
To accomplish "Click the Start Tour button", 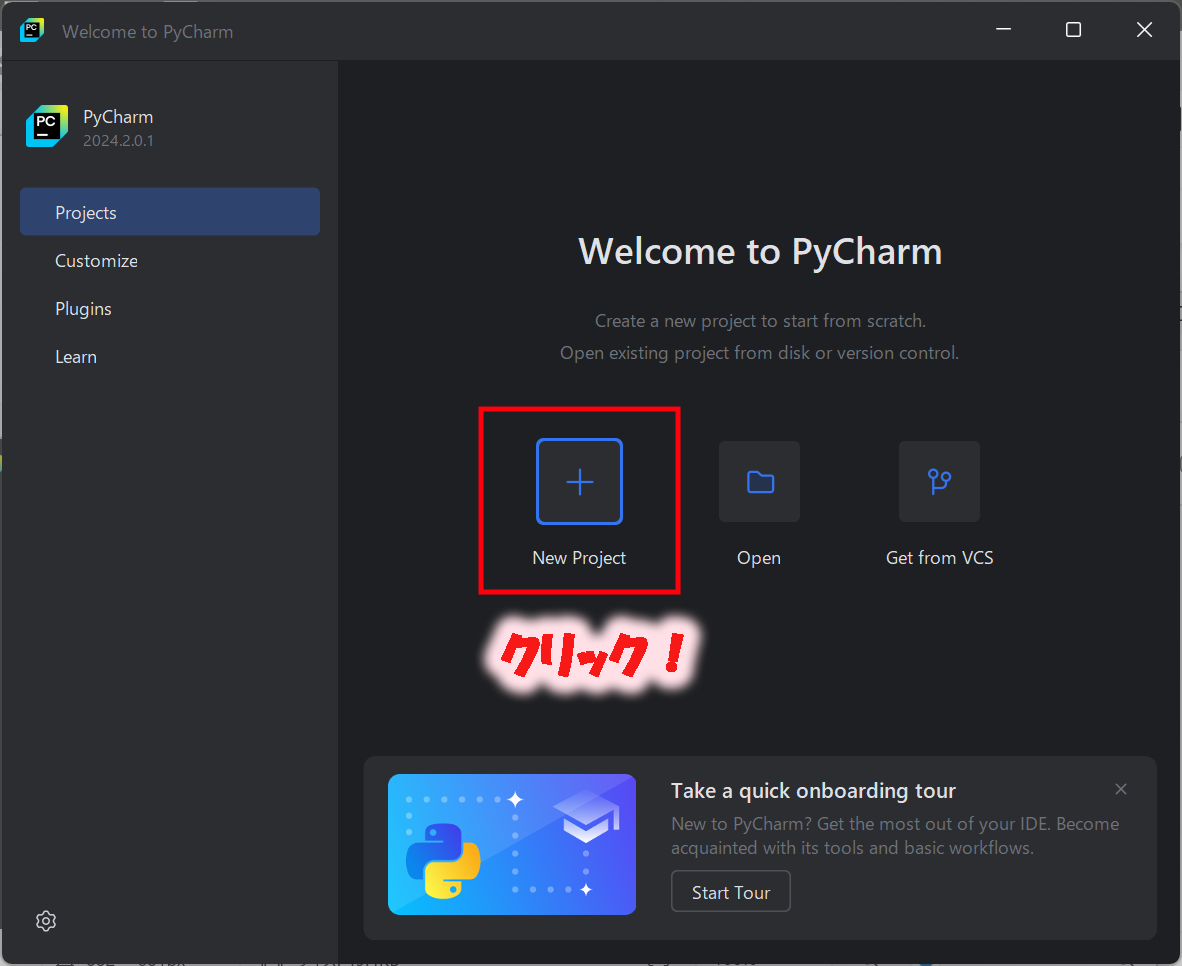I will (730, 891).
